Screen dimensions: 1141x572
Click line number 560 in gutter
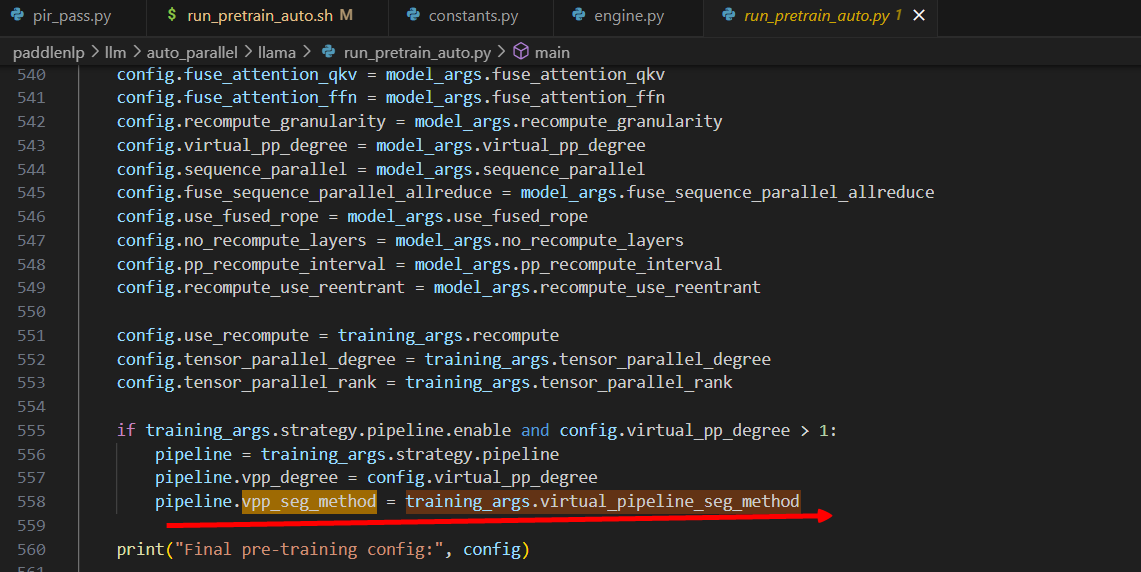pos(31,549)
